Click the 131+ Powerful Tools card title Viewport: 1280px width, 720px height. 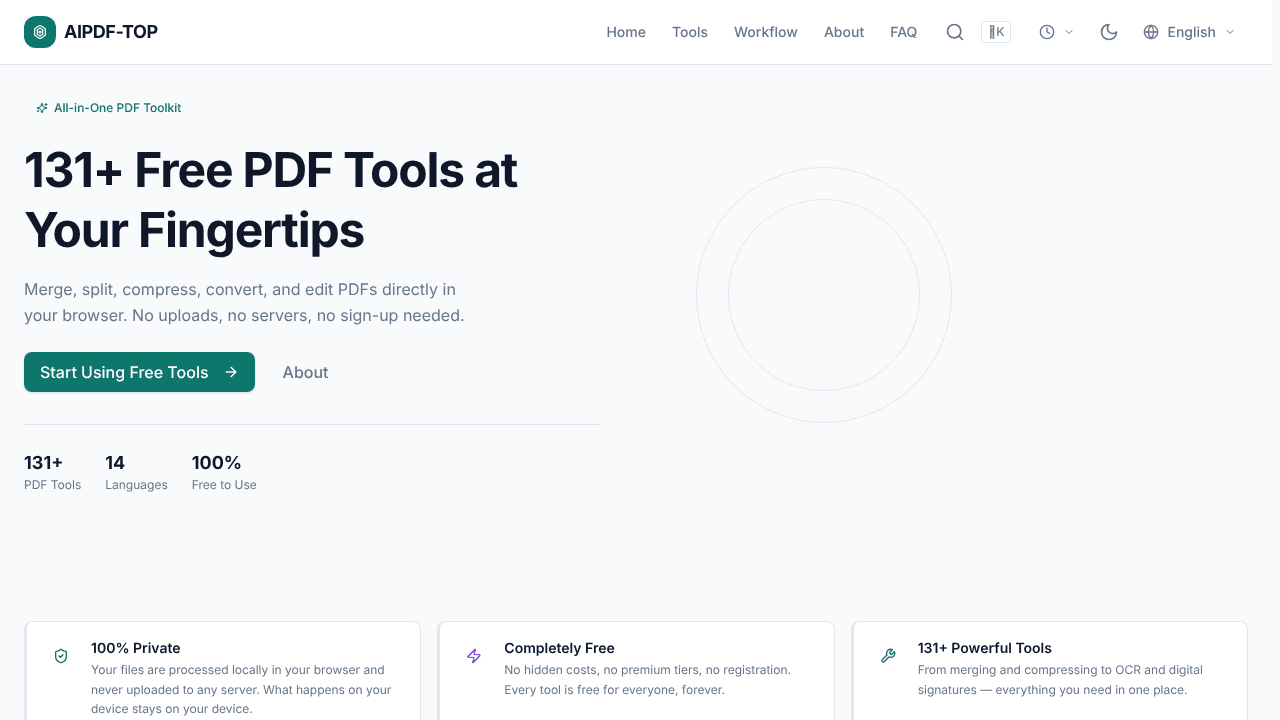[985, 648]
